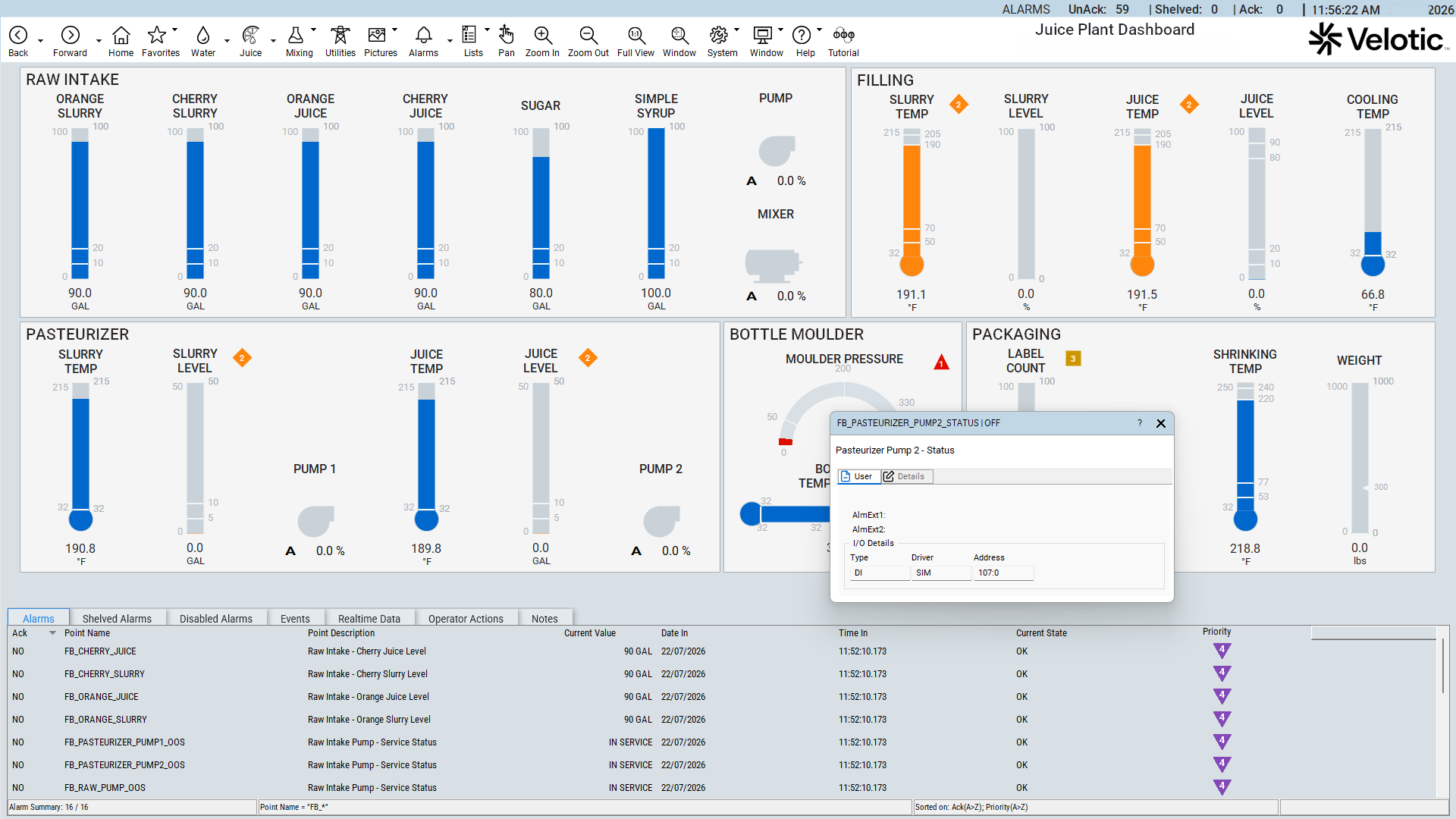Switch to the Shelved Alarms tab
Image resolution: width=1456 pixels, height=819 pixels.
(117, 619)
